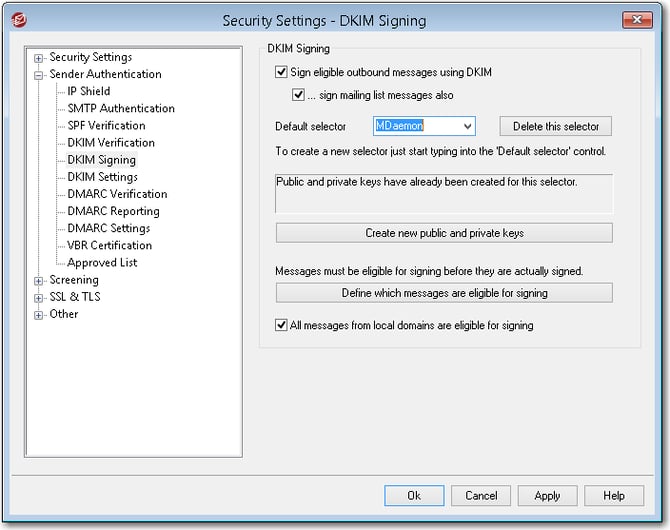670x530 pixels.
Task: Expand the Security Settings tree node
Action: [x=38, y=58]
